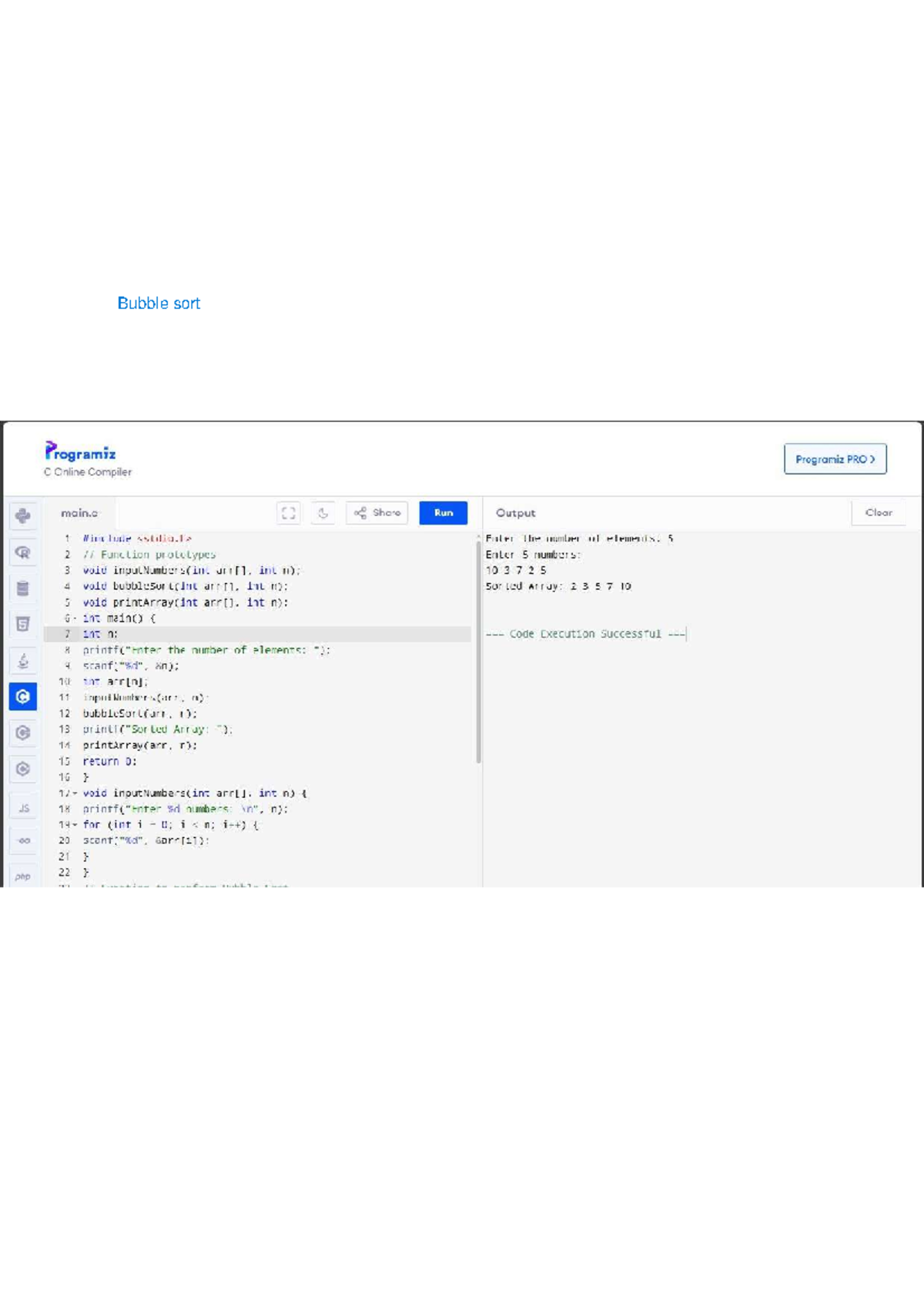Collapse inputNumbers function fold arrow at line 17
This screenshot has width=924, height=1308.
point(75,793)
